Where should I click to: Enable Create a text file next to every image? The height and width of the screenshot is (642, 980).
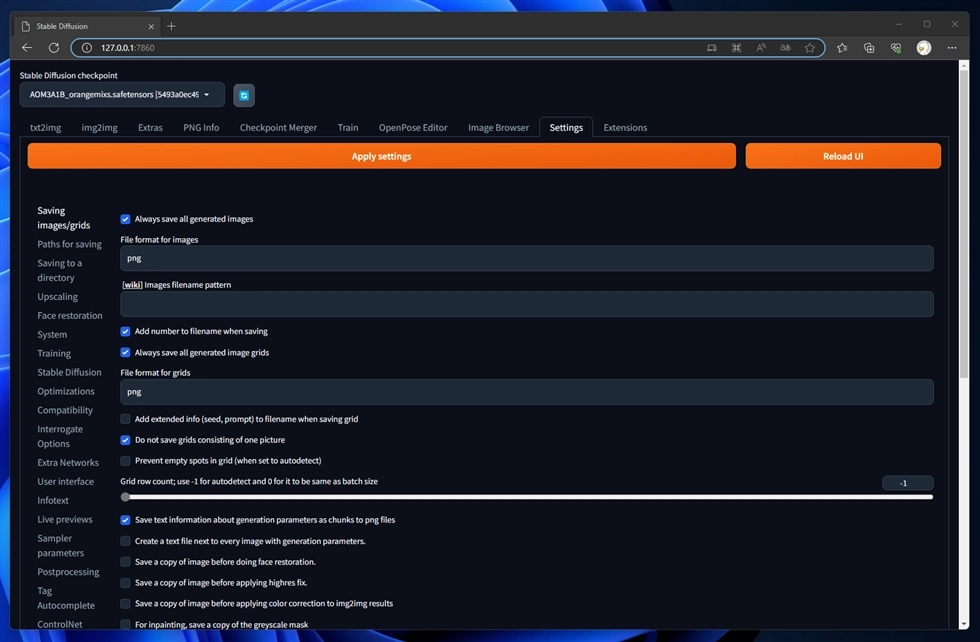[x=125, y=541]
